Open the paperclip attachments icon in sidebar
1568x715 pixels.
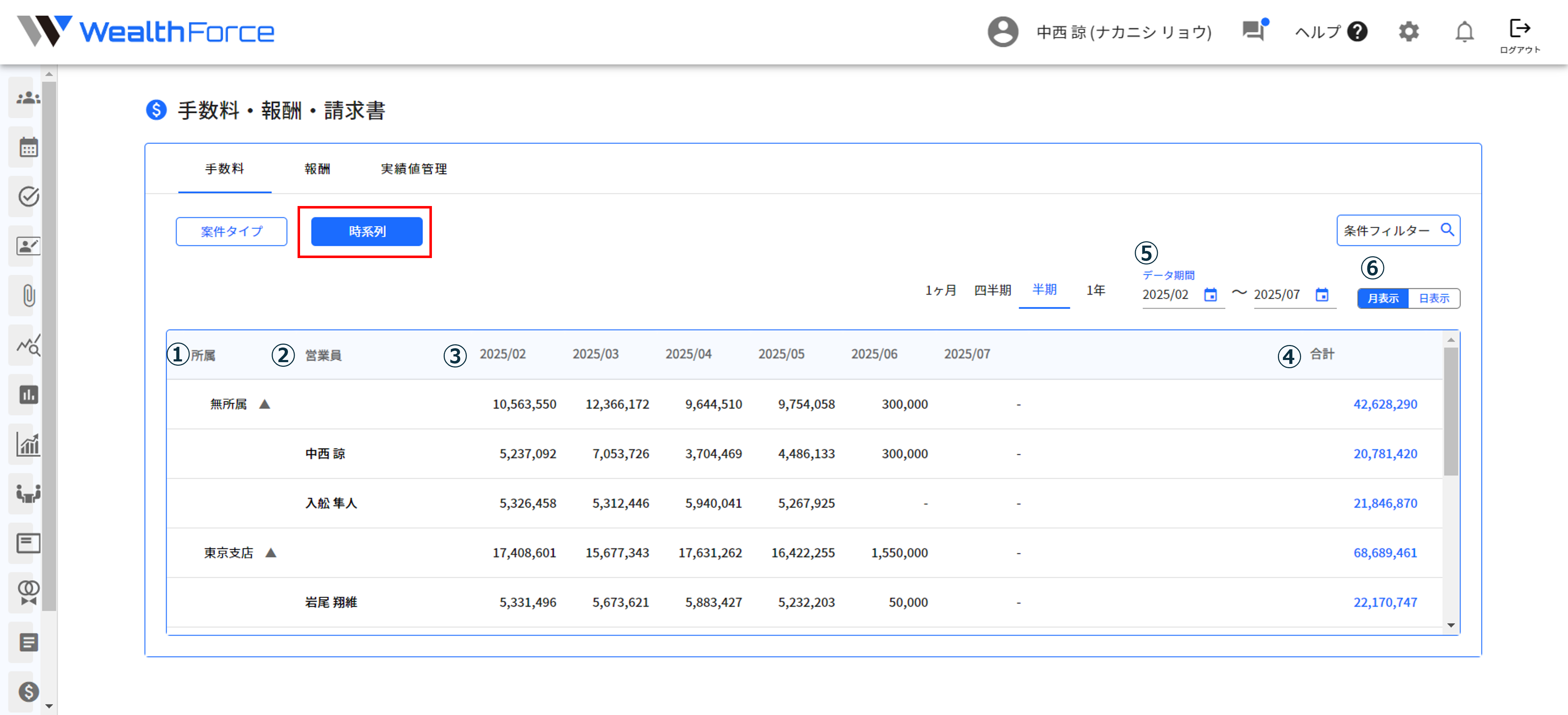pyautogui.click(x=28, y=296)
